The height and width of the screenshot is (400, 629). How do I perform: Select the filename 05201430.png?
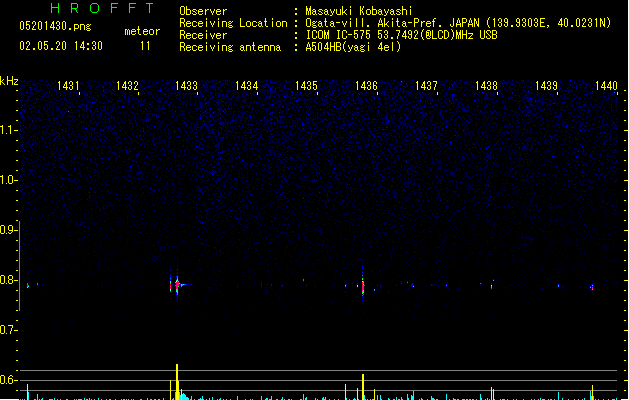(x=55, y=26)
